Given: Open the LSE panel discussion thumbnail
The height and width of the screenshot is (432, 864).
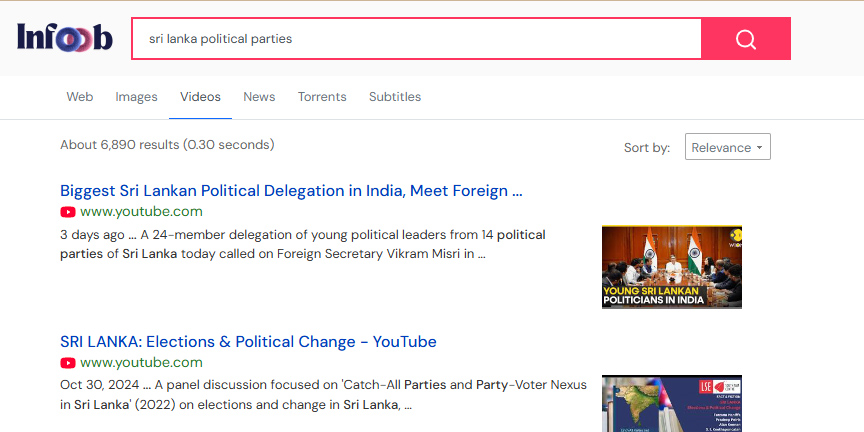Looking at the screenshot, I should tap(671, 403).
